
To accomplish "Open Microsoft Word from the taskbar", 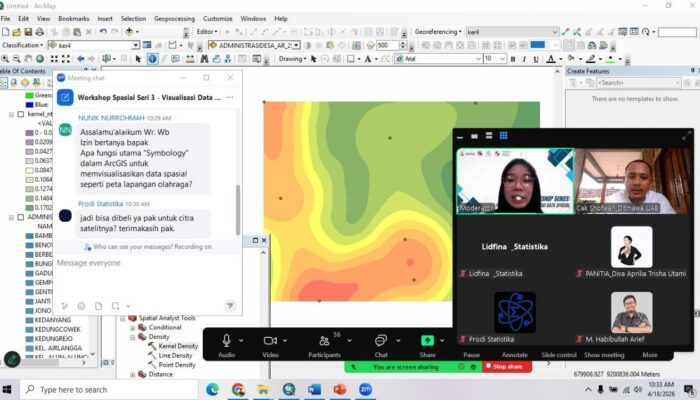I will pyautogui.click(x=314, y=390).
